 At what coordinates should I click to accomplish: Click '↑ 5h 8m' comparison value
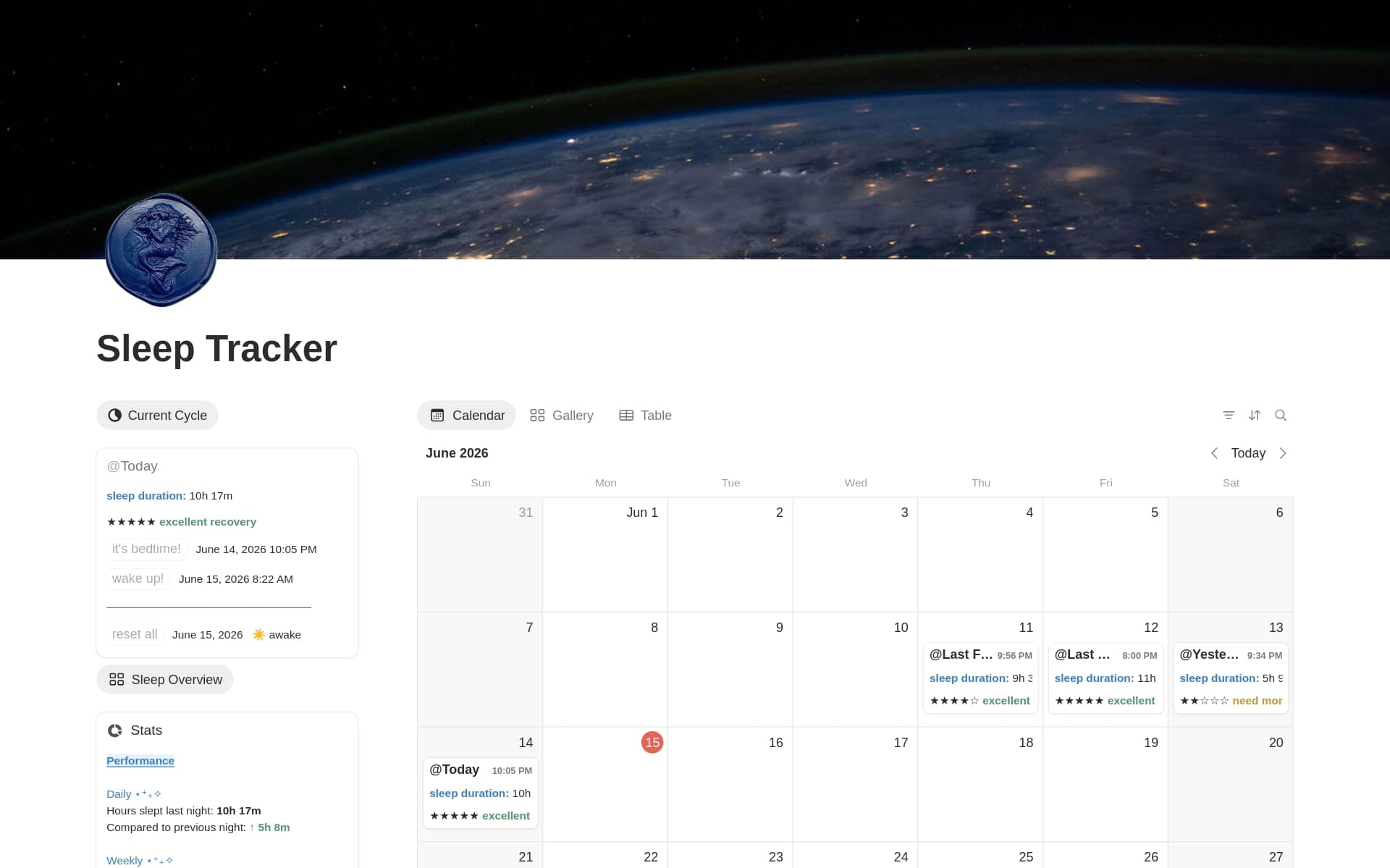pyautogui.click(x=269, y=827)
